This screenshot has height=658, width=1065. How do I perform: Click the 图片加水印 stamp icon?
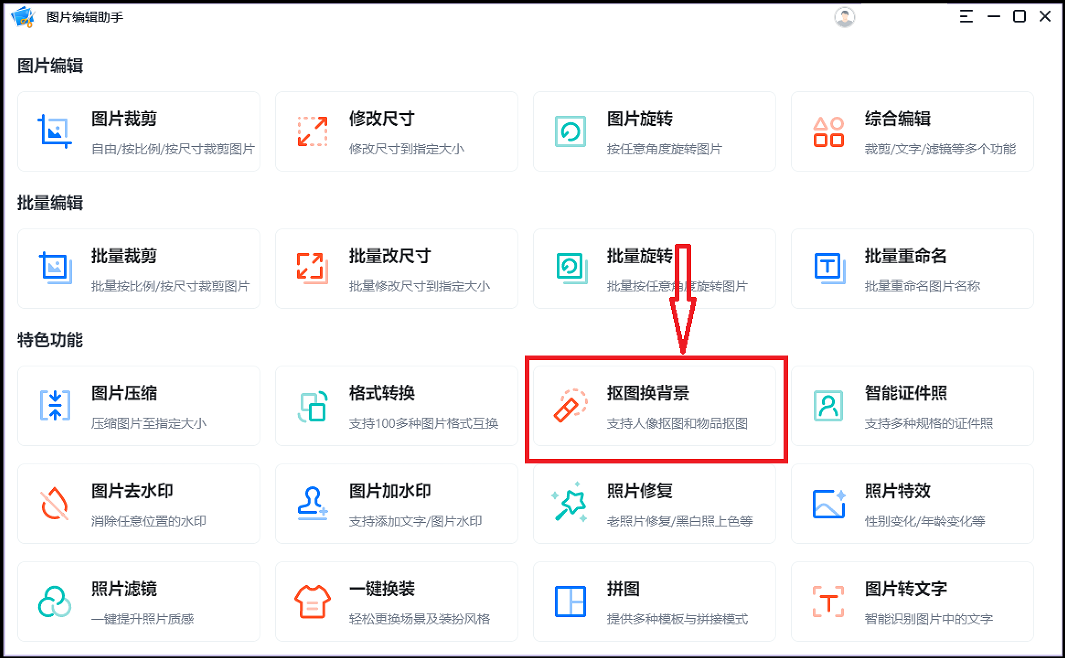[x=312, y=503]
